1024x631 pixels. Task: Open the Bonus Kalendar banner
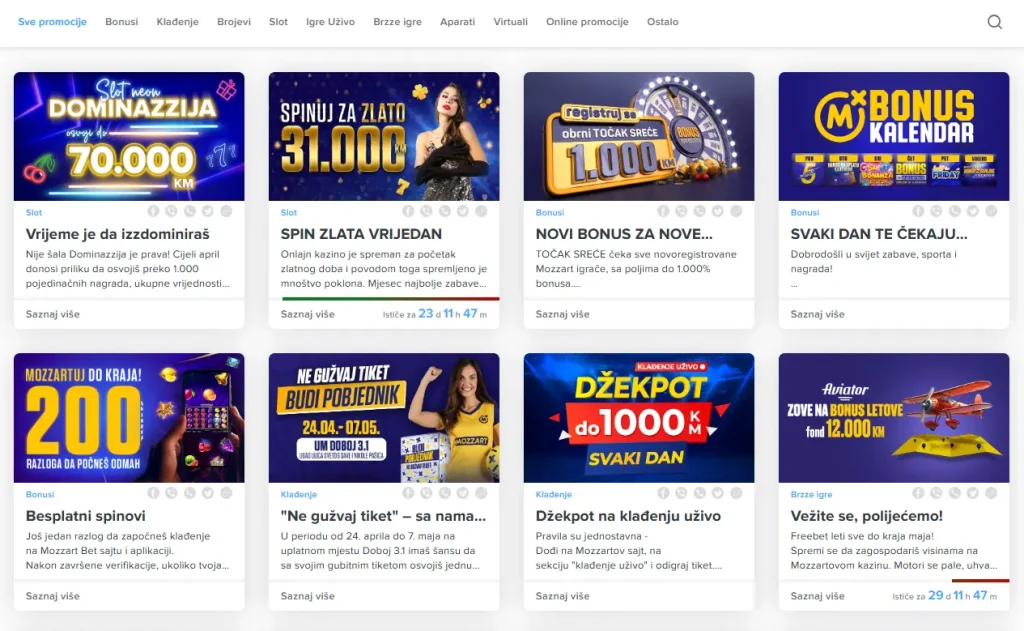pos(894,137)
